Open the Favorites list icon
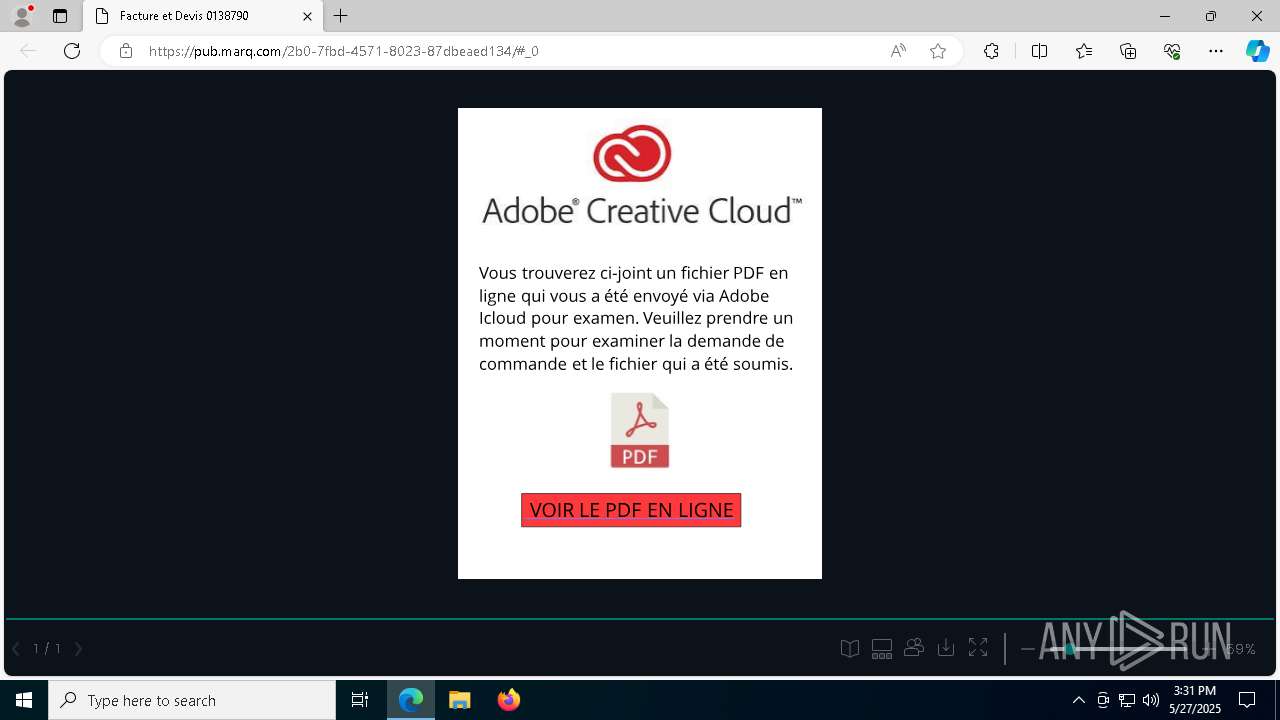This screenshot has height=720, width=1280. (1084, 51)
